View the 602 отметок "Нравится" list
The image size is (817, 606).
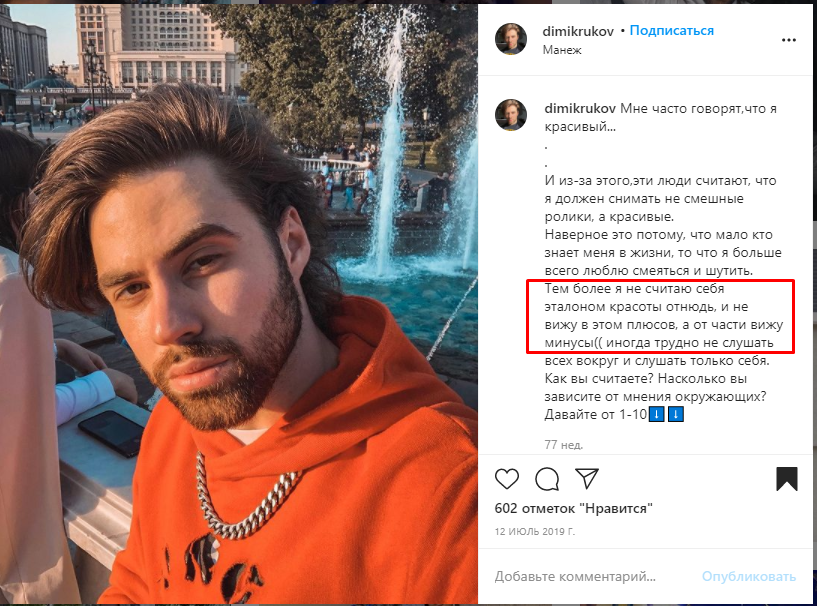coord(573,508)
